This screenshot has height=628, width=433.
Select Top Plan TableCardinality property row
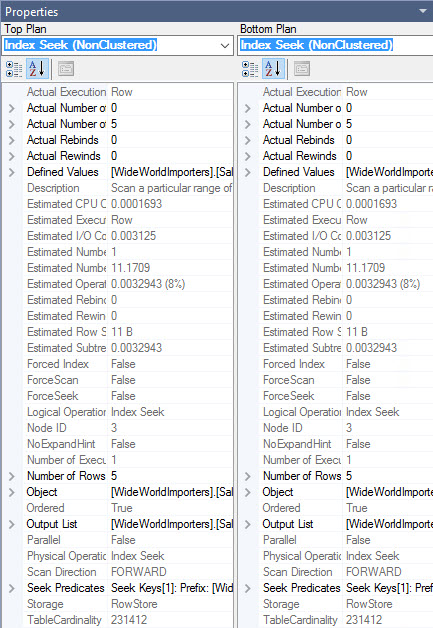tap(117, 620)
